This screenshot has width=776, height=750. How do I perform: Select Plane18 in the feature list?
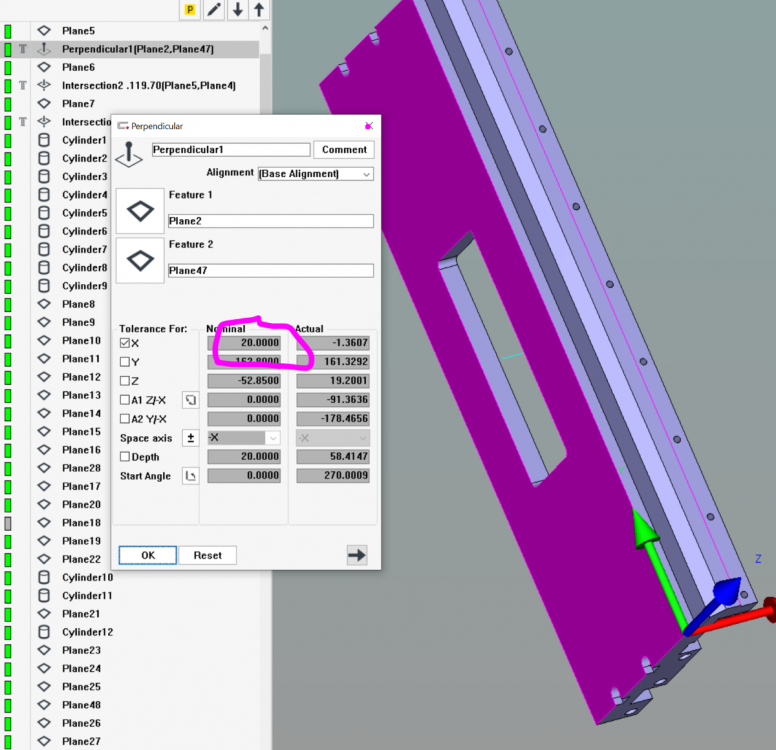pos(81,523)
